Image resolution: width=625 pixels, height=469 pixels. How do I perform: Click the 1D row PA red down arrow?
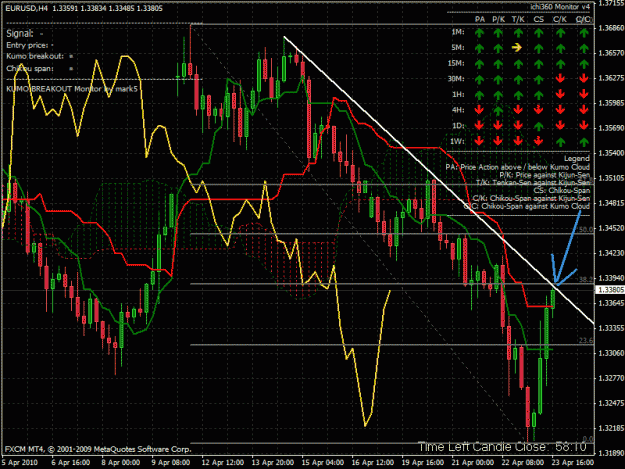click(x=479, y=126)
